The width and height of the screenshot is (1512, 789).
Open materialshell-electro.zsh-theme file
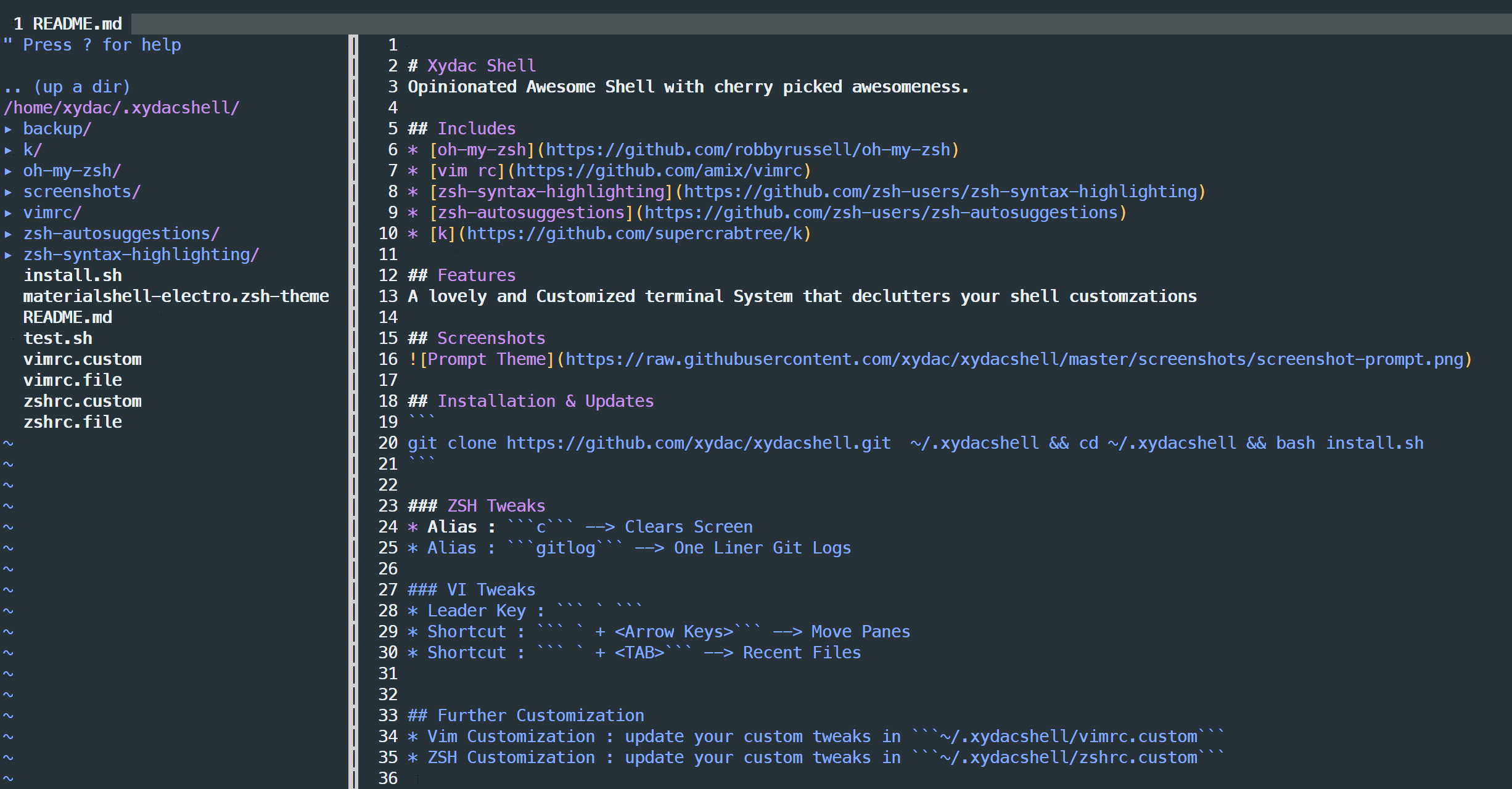click(176, 296)
